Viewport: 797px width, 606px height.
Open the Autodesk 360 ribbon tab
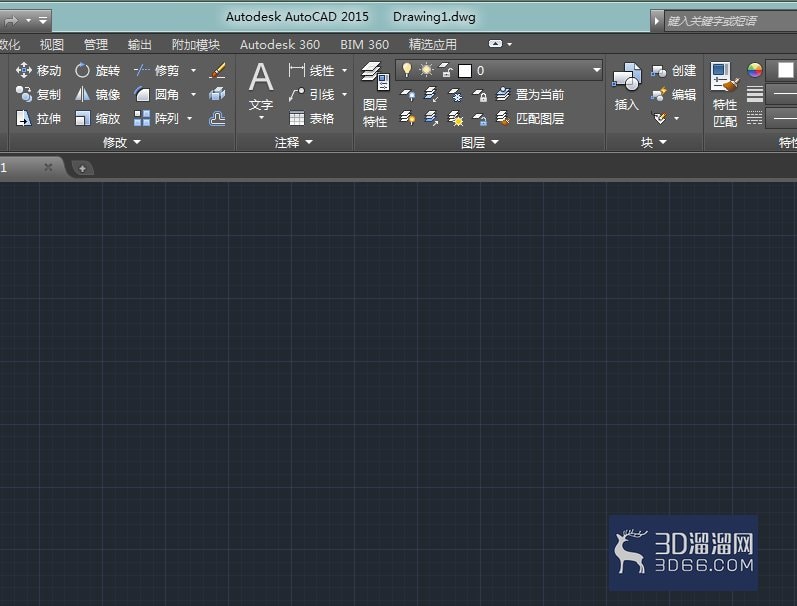[x=280, y=45]
